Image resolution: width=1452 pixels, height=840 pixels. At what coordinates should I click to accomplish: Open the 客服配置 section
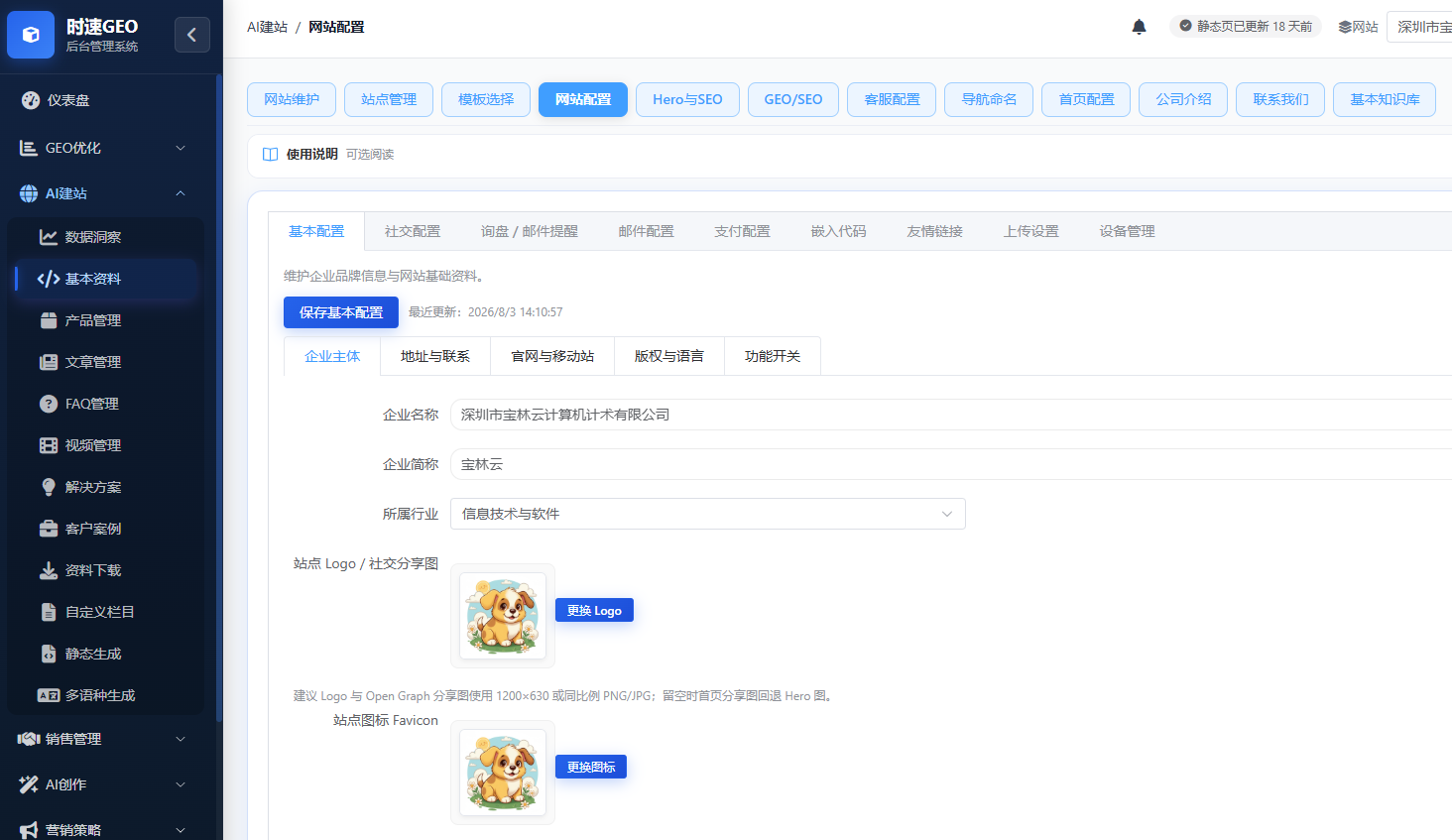pyautogui.click(x=892, y=99)
